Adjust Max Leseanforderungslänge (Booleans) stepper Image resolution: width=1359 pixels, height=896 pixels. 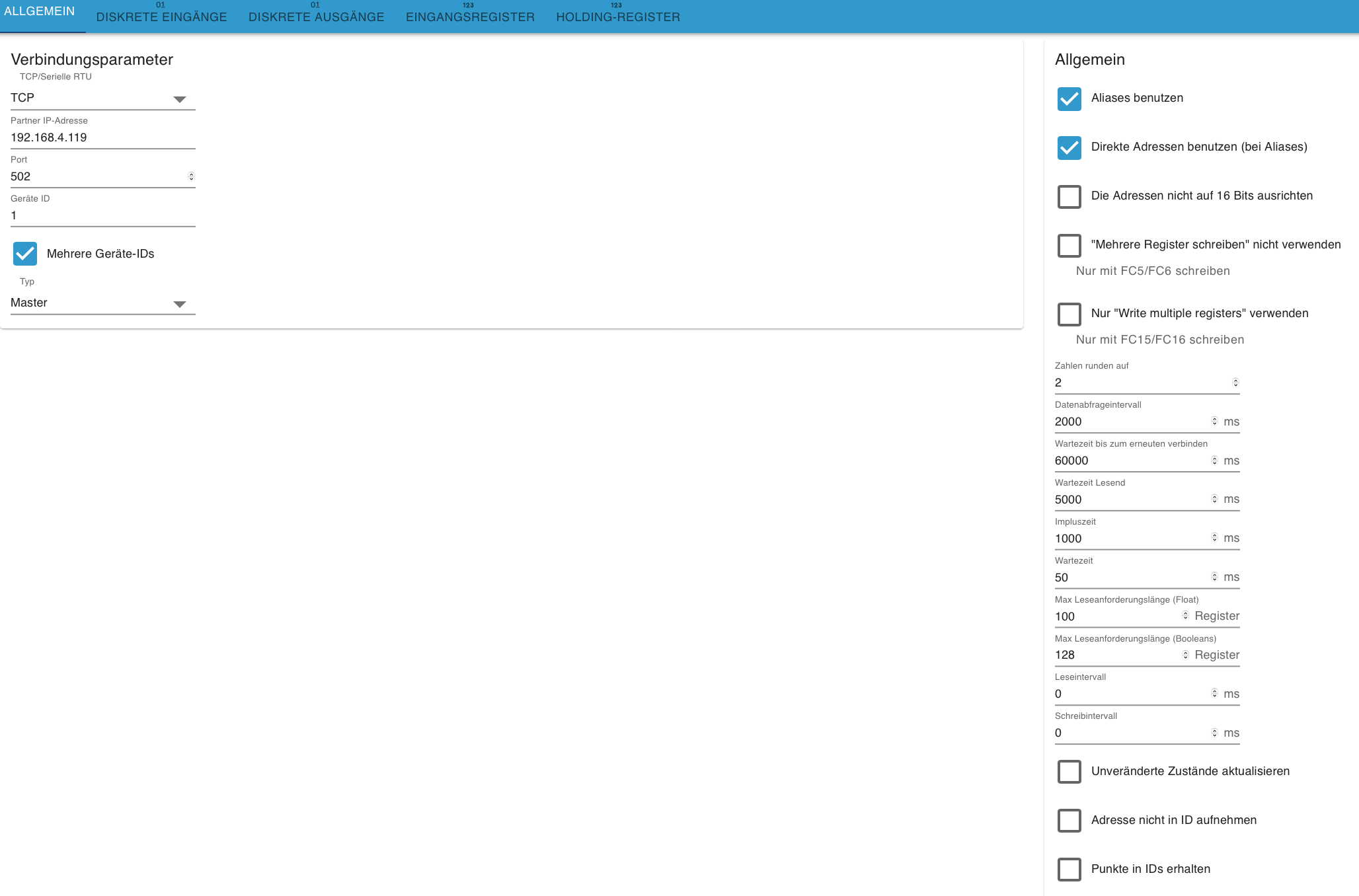click(x=1185, y=655)
